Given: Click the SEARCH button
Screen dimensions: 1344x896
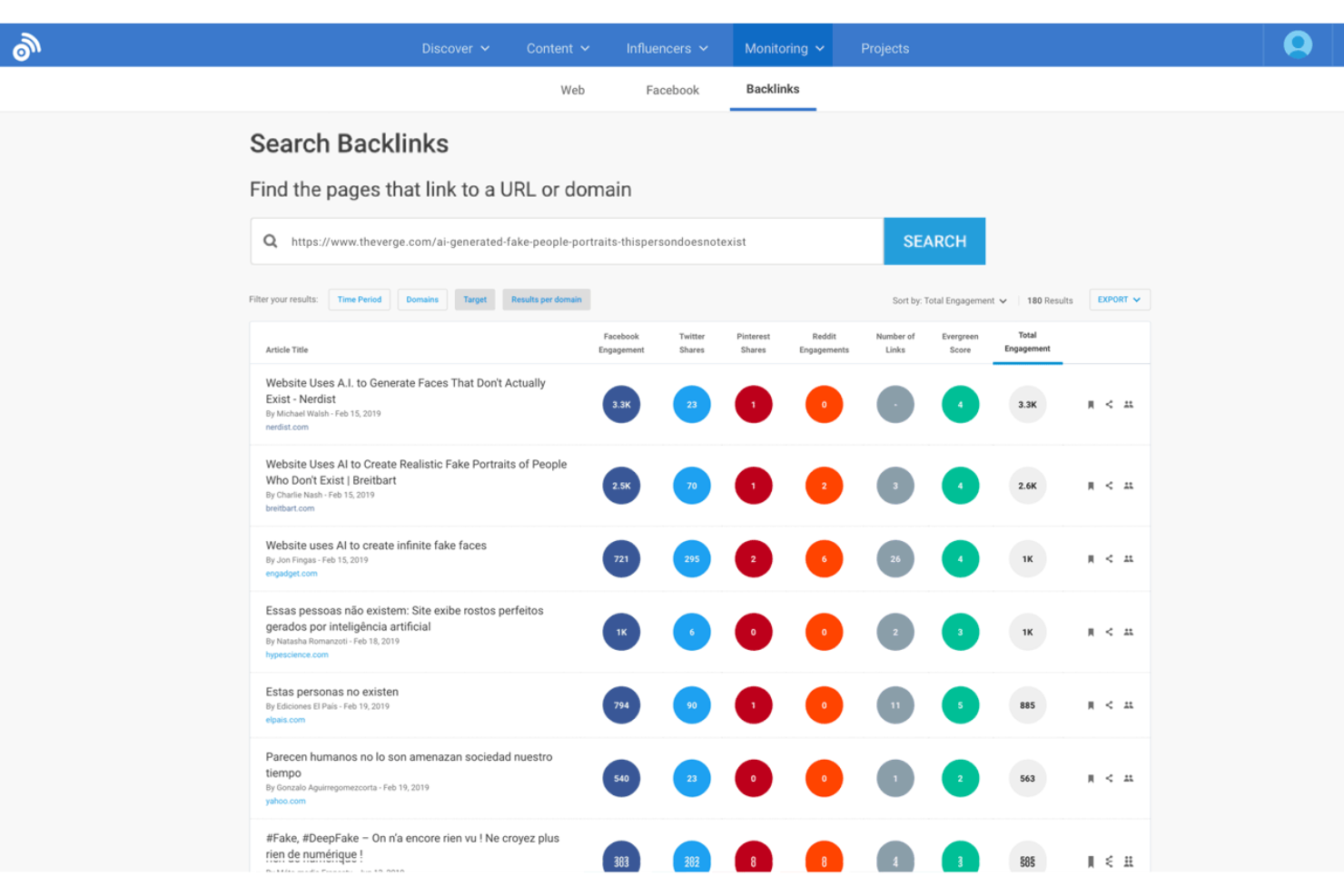Looking at the screenshot, I should point(934,241).
